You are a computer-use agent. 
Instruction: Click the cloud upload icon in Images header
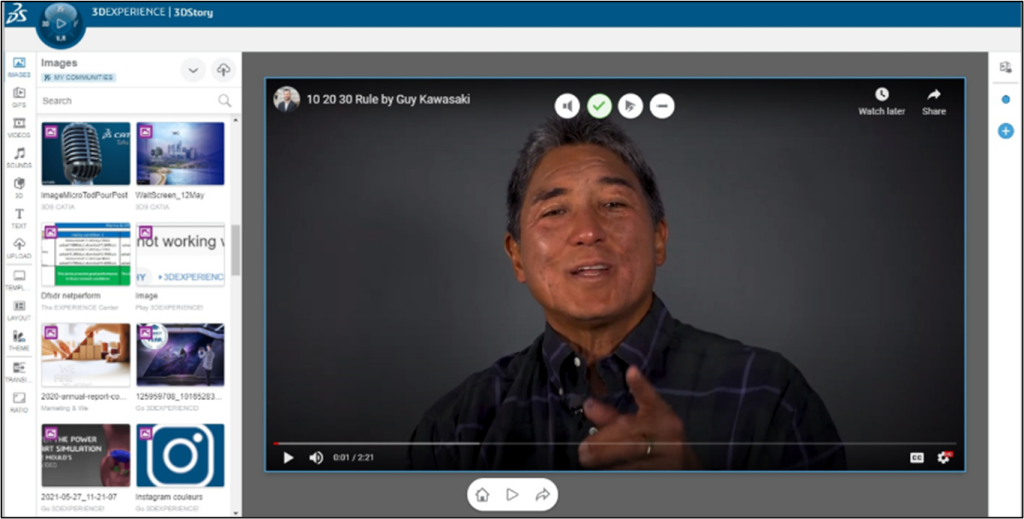tap(223, 70)
